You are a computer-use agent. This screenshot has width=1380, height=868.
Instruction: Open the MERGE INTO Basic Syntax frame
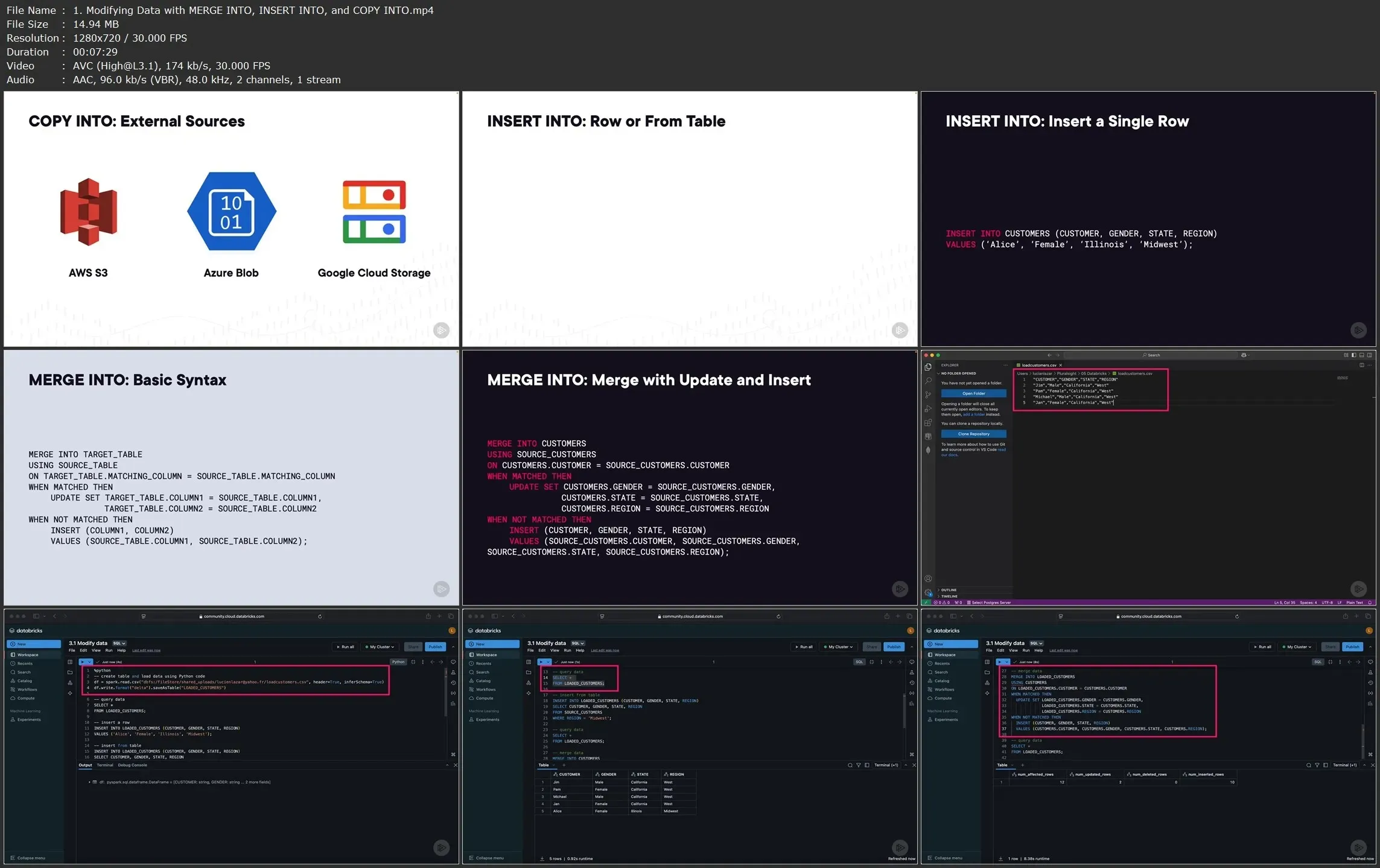[x=231, y=478]
